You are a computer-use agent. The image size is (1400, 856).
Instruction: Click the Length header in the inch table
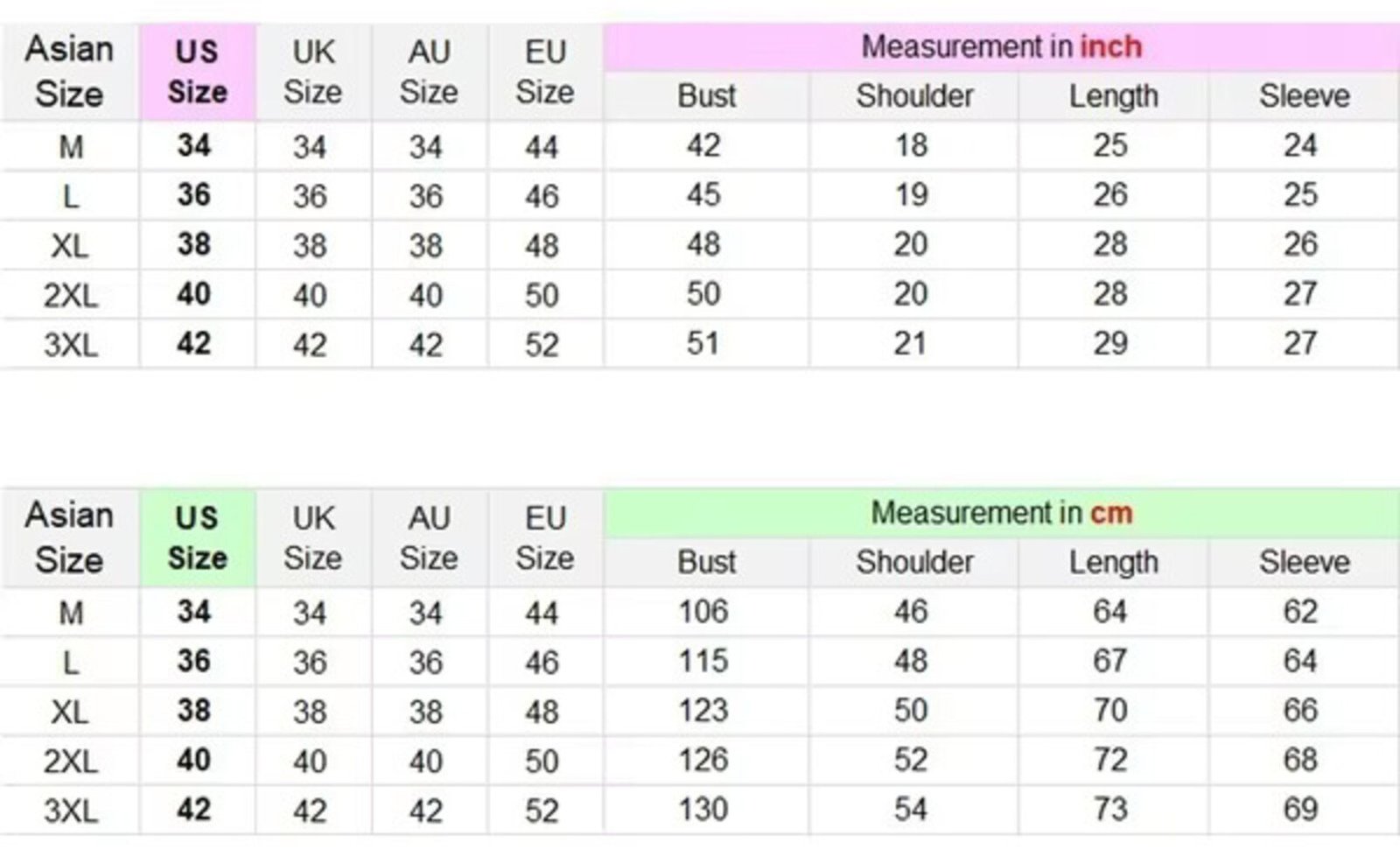1113,96
